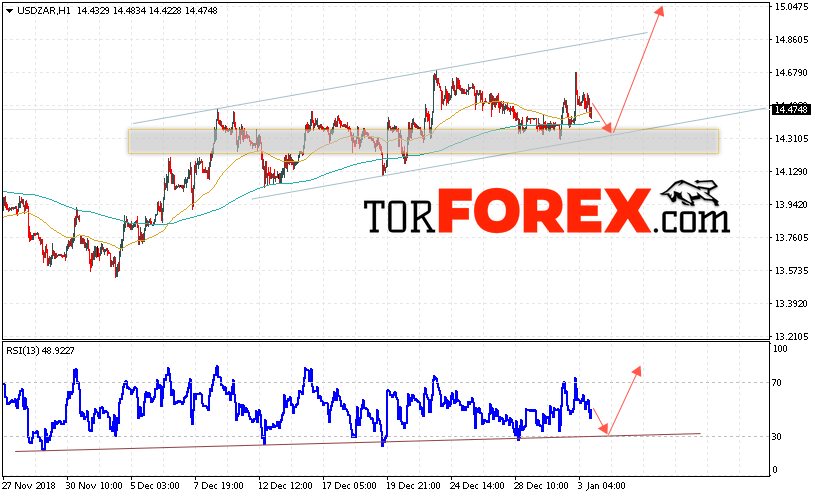
Task: Select the RSI red upward arrow tip
Action: [637, 370]
